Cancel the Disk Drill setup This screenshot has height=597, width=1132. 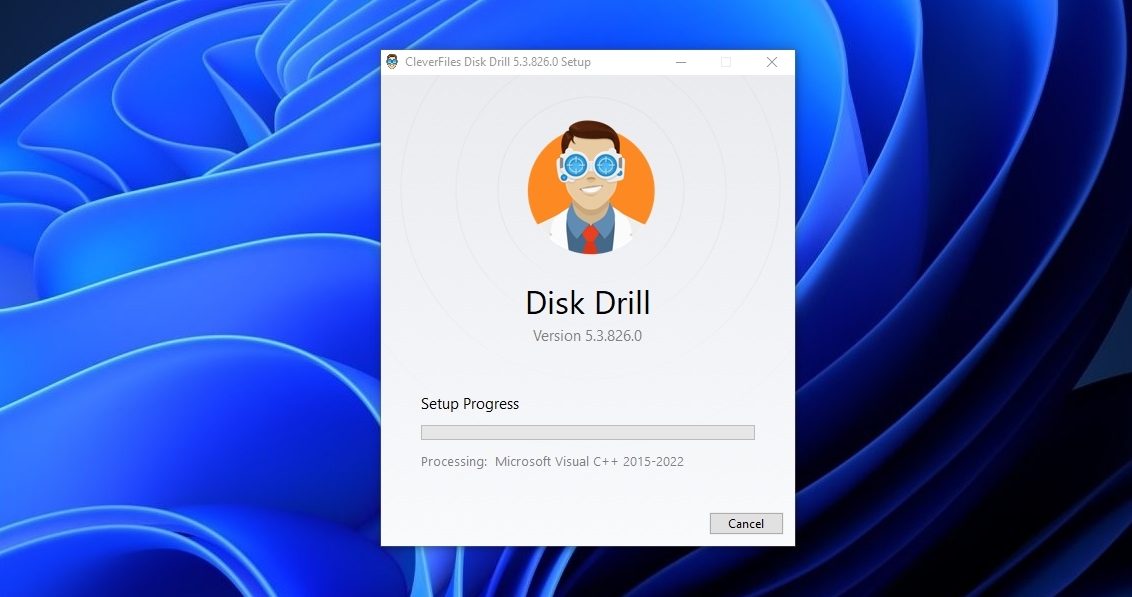746,523
